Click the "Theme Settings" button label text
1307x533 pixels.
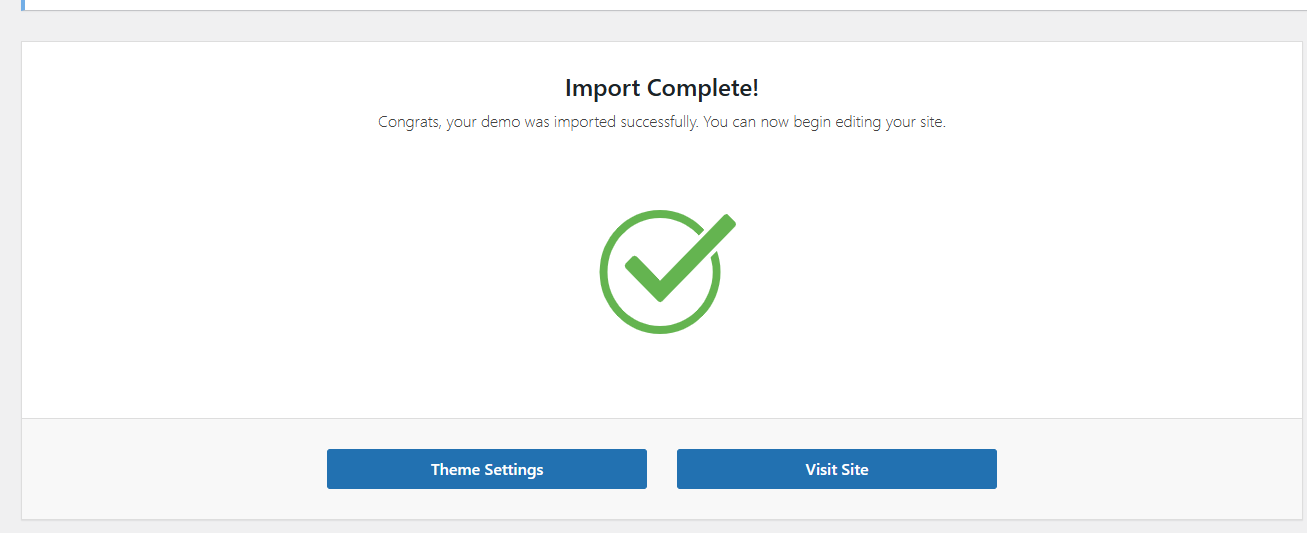pyautogui.click(x=486, y=469)
